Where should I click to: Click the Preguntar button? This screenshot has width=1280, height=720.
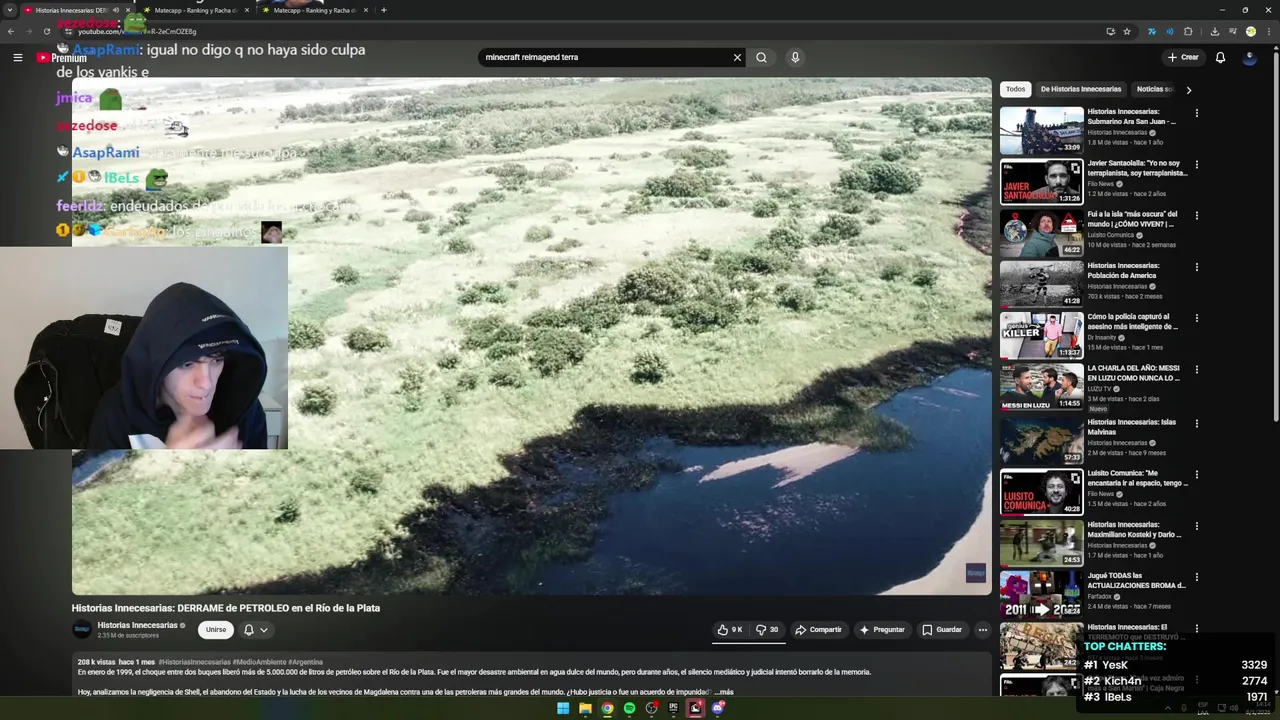pyautogui.click(x=881, y=630)
